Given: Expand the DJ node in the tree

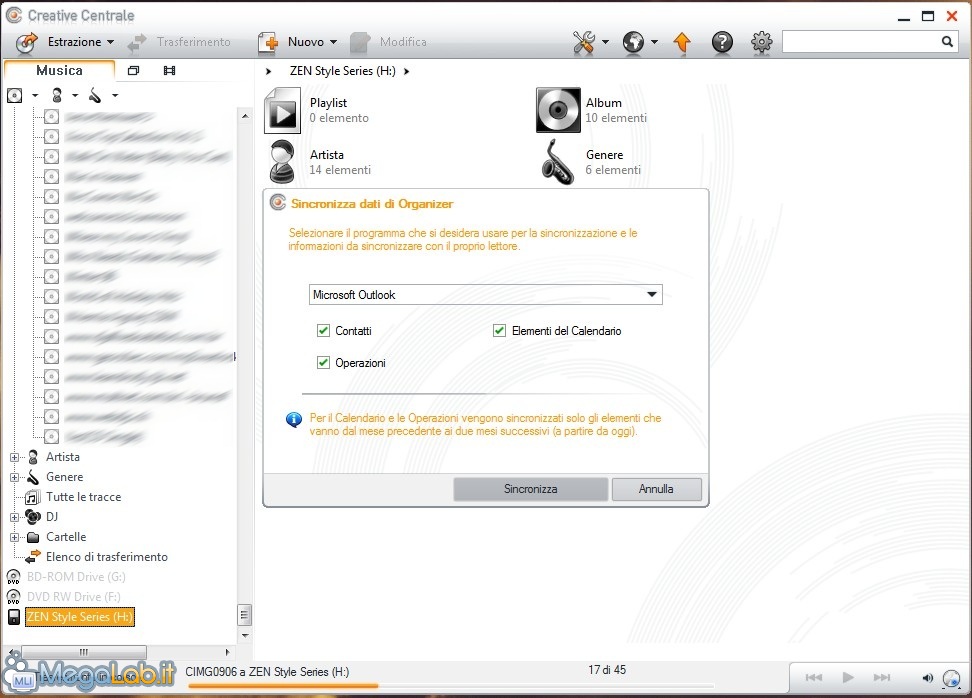Looking at the screenshot, I should [x=14, y=517].
